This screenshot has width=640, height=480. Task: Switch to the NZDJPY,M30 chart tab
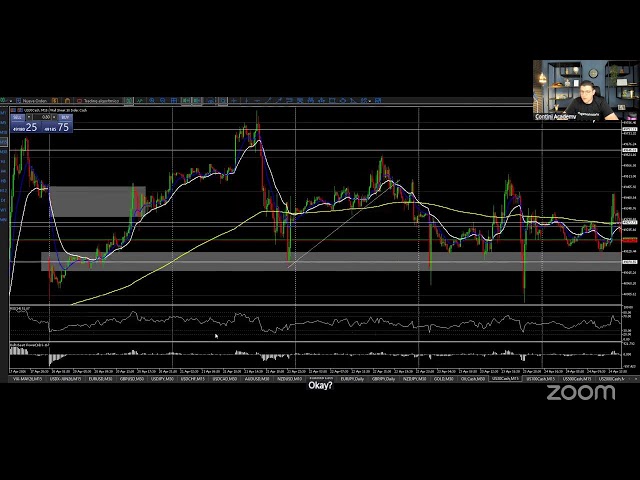pos(415,379)
